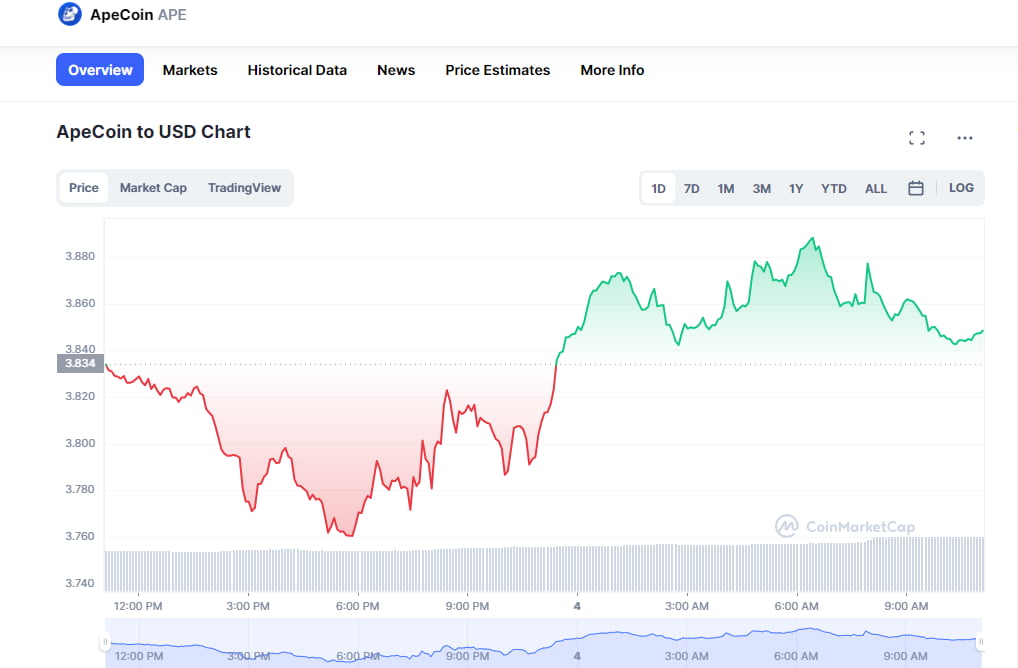Switch chart to Market Cap
1018x668 pixels.
153,188
